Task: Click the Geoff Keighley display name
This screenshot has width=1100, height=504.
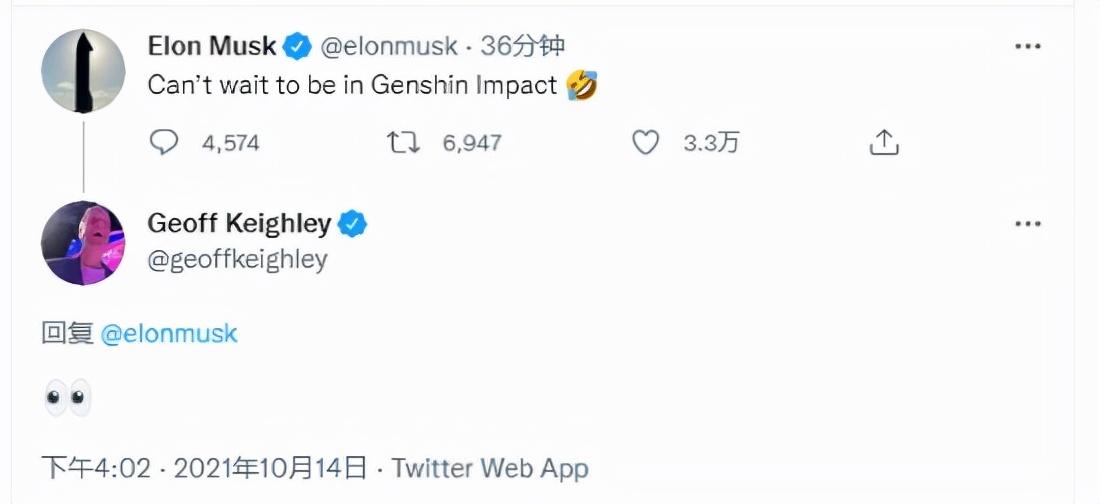Action: (x=239, y=224)
